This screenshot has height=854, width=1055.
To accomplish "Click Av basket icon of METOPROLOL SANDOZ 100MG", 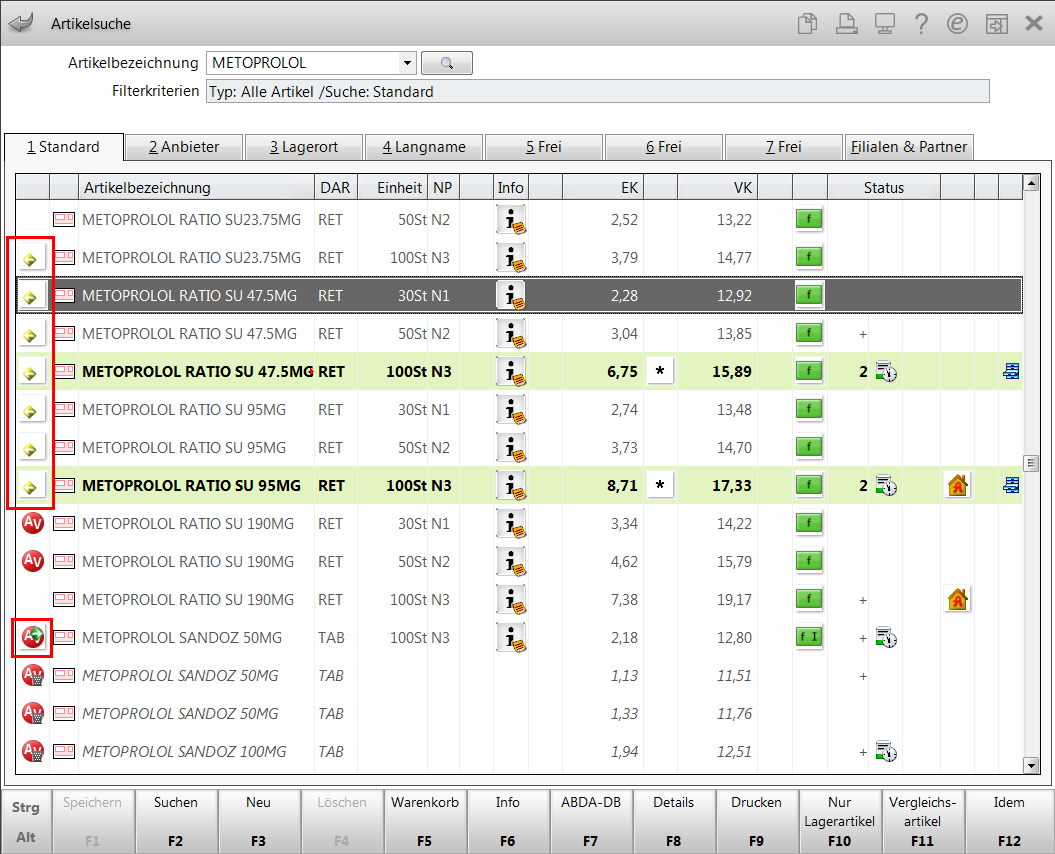I will tap(33, 751).
